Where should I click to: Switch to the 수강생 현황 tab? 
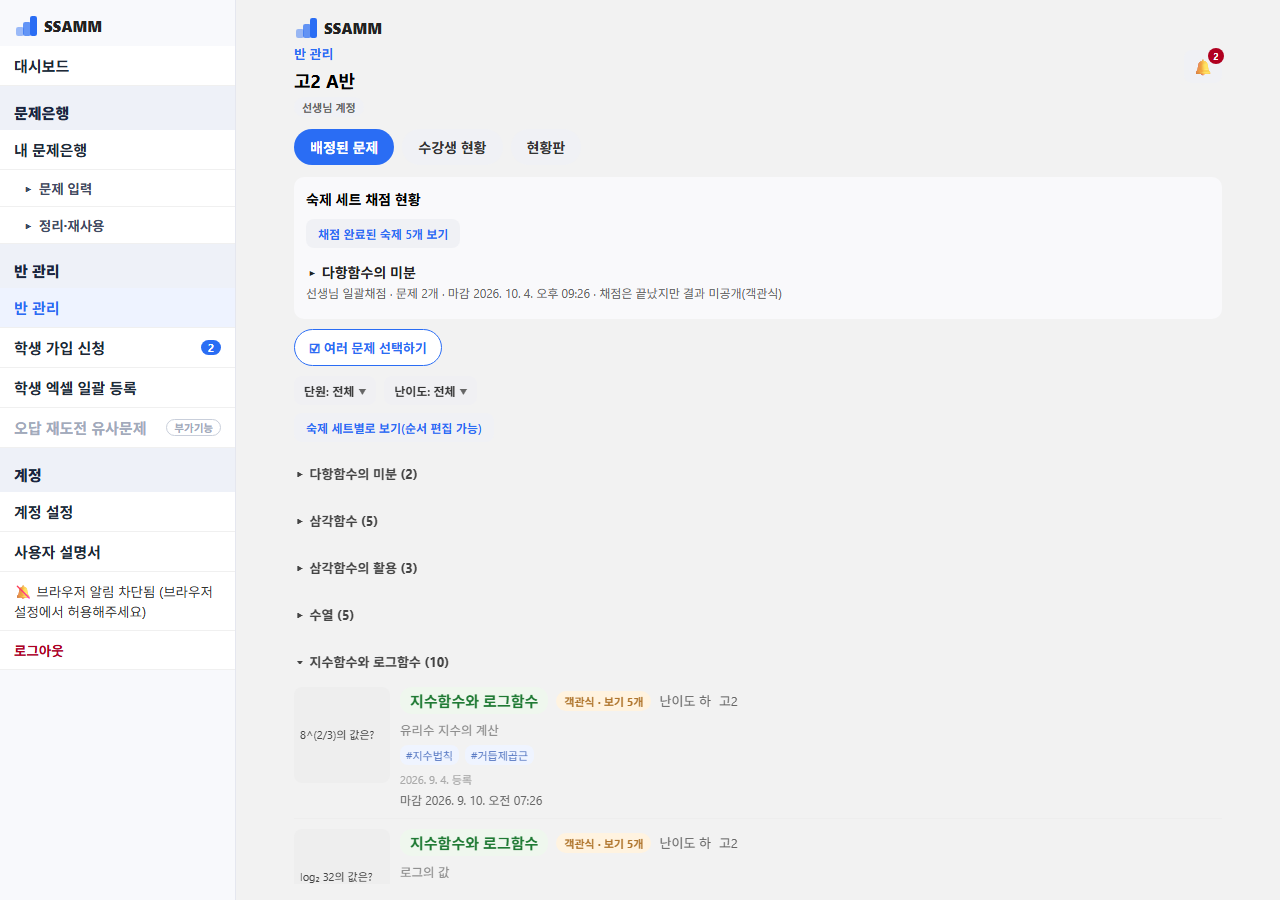tap(452, 147)
